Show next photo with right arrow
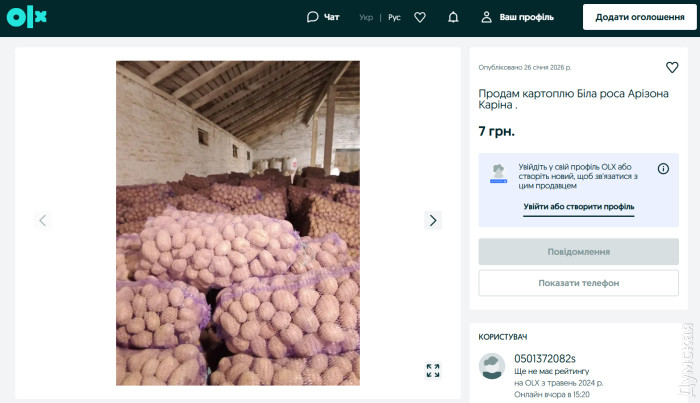 pos(433,220)
